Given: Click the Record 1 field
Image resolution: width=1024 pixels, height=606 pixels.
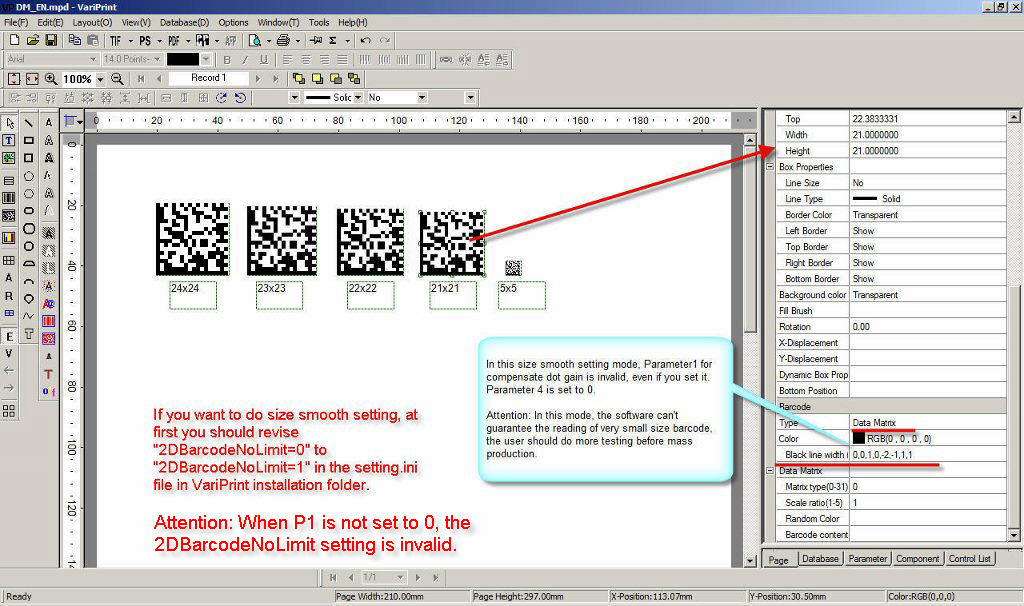Looking at the screenshot, I should pos(209,78).
